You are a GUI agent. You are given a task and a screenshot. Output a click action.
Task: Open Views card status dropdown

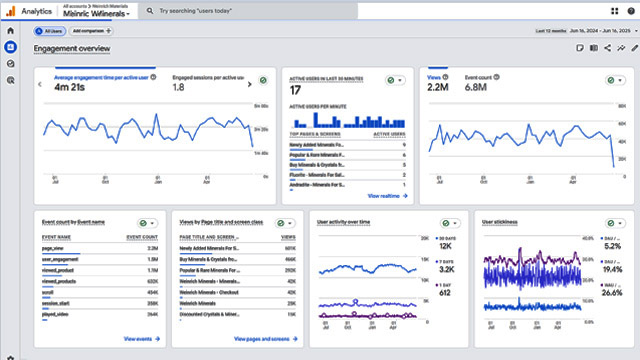click(x=615, y=80)
